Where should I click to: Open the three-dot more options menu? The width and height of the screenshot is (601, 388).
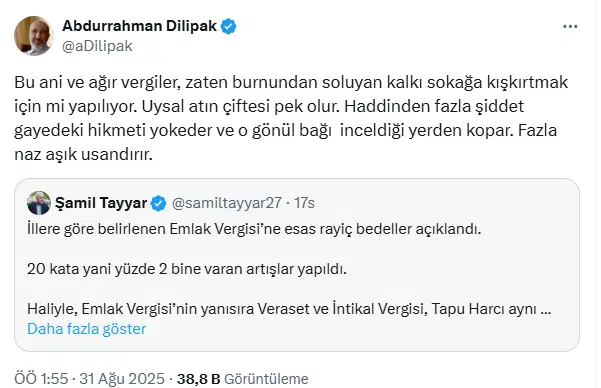[x=570, y=26]
